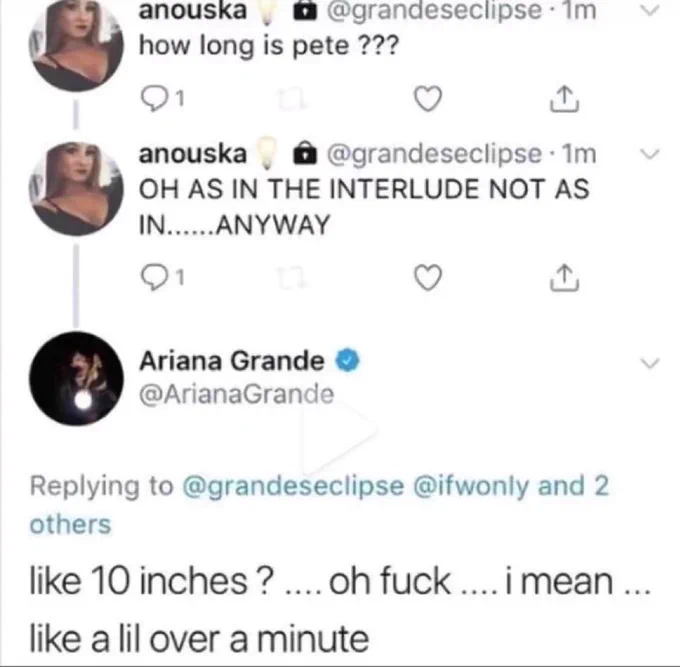Expand options chevron on first anouska tweet
The height and width of the screenshot is (667, 680).
click(x=650, y=11)
